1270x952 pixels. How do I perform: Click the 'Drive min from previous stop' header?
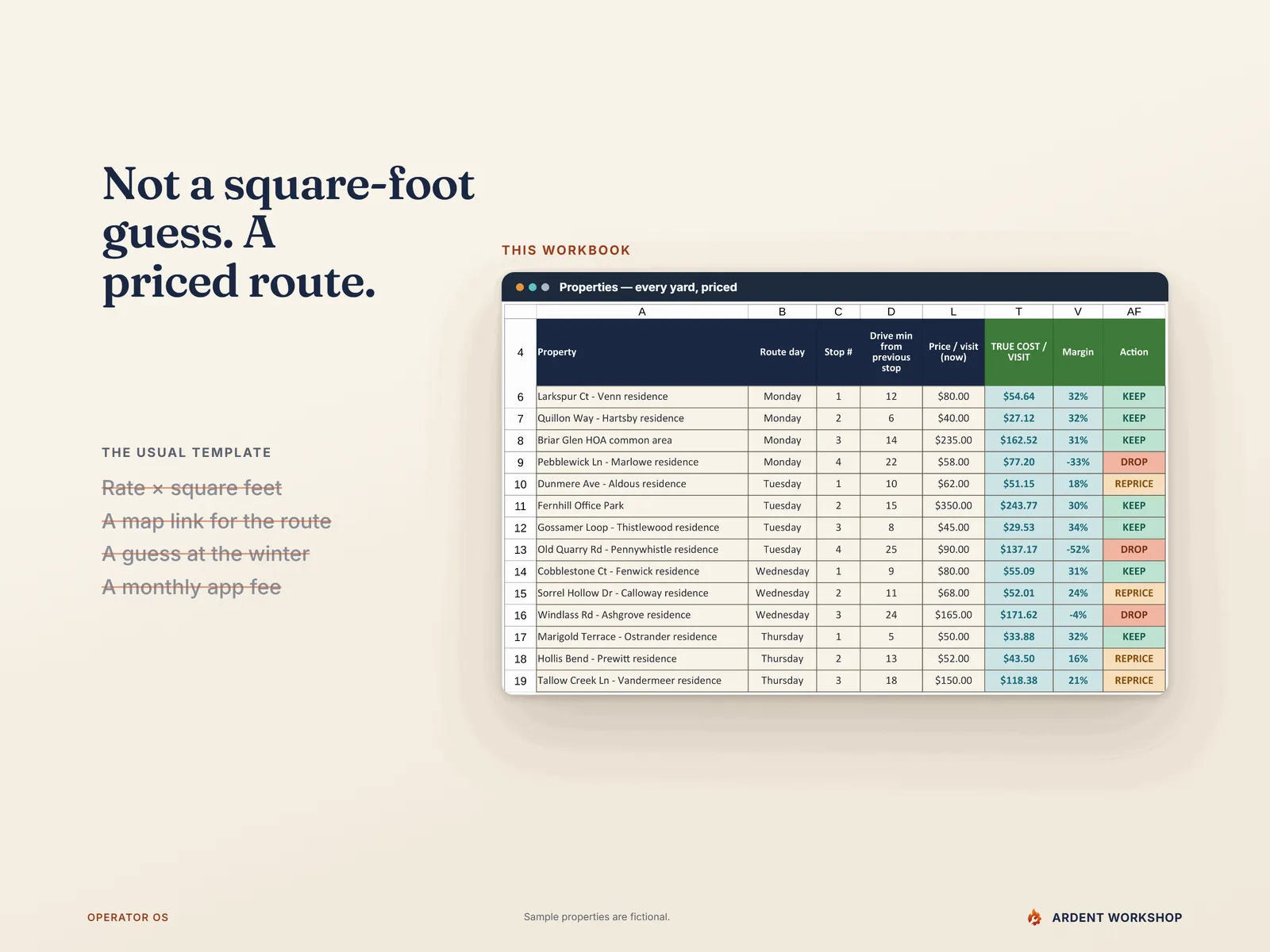point(891,352)
